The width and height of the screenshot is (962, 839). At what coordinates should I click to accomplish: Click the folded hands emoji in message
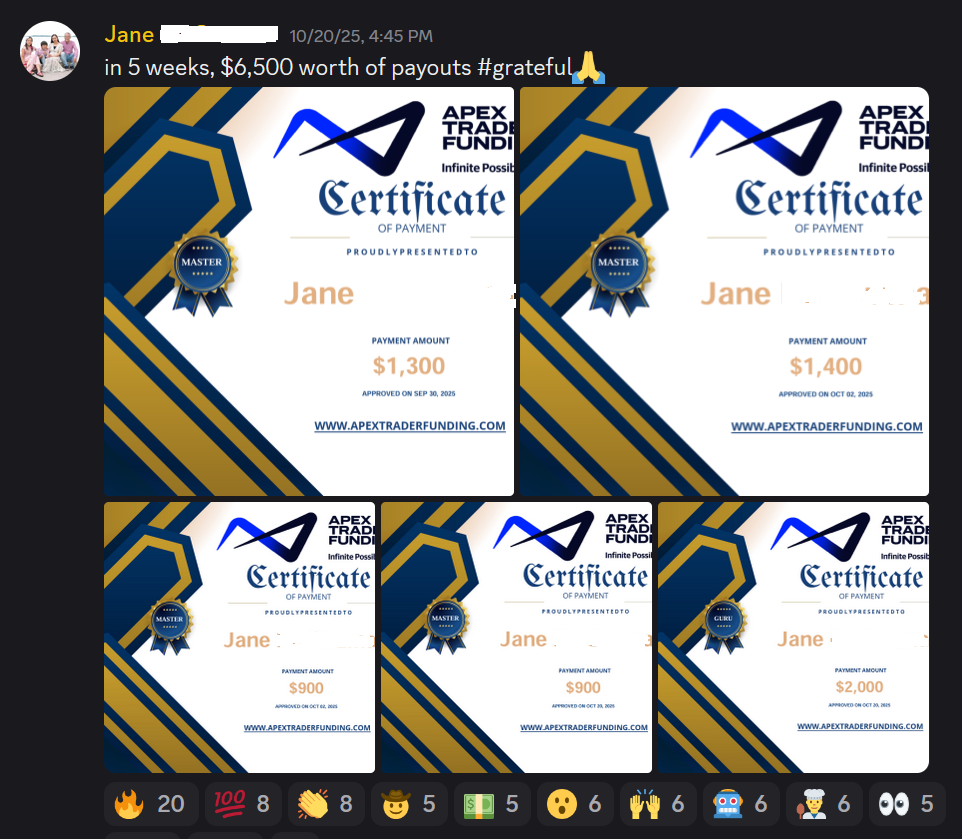pyautogui.click(x=588, y=67)
